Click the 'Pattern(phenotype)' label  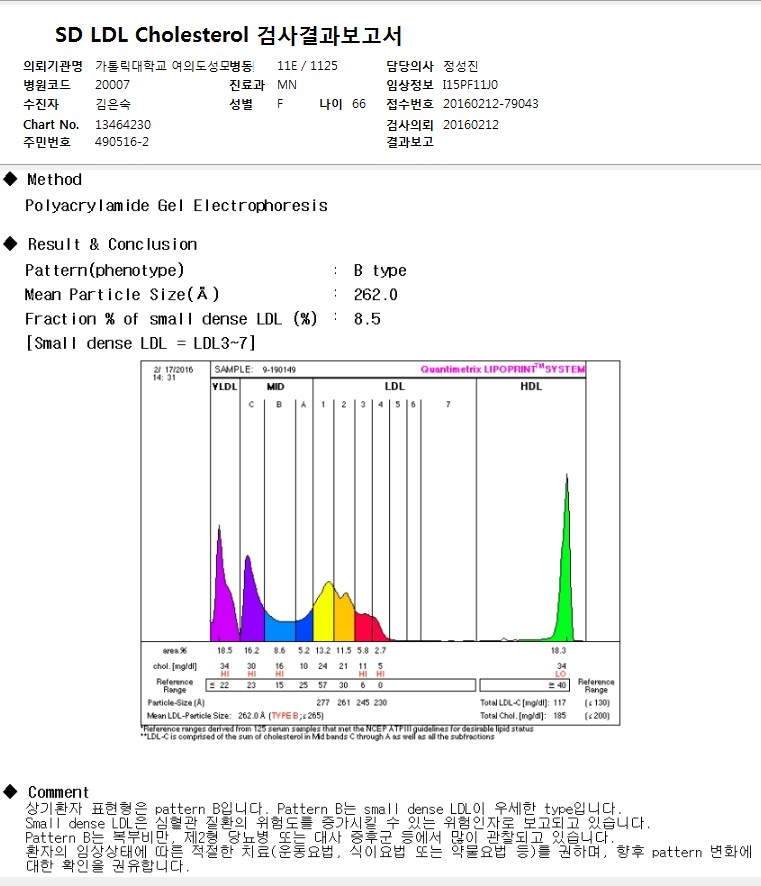(x=105, y=270)
